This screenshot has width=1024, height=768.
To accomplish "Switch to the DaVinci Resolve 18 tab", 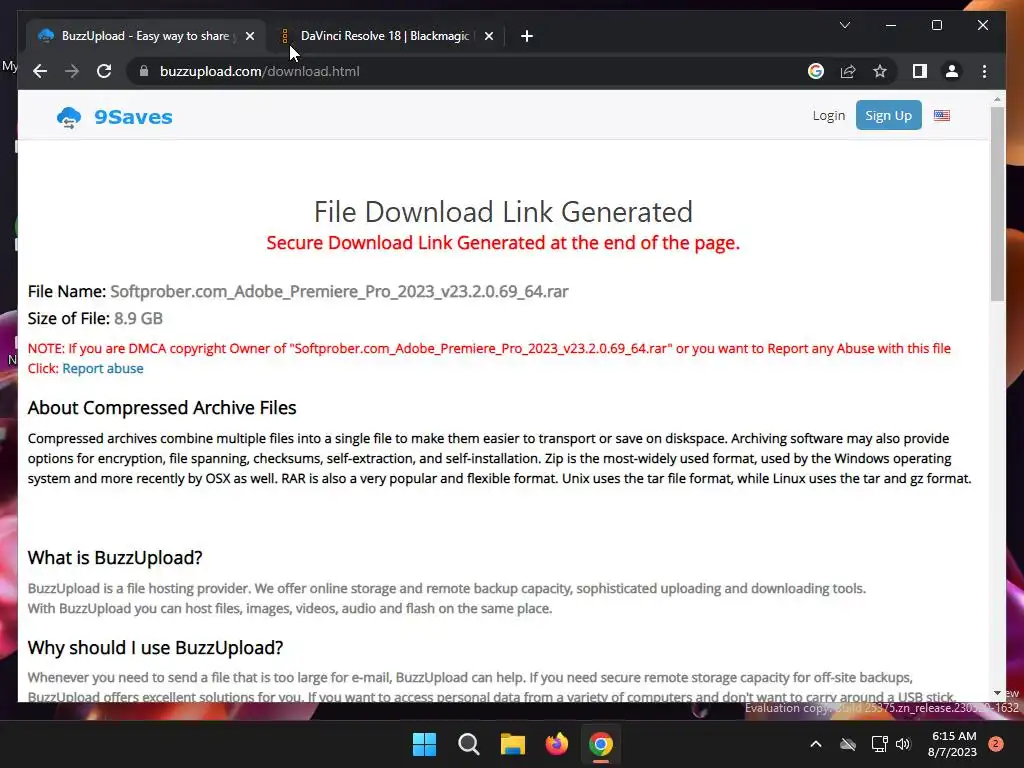I will tap(385, 36).
